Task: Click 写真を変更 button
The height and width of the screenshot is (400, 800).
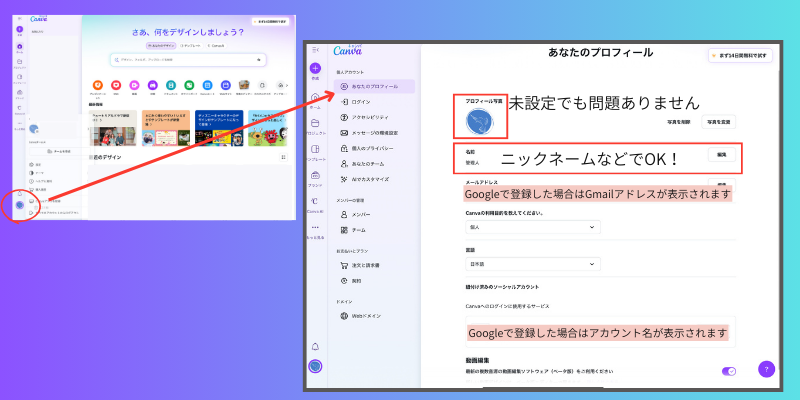Action: pyautogui.click(x=719, y=122)
